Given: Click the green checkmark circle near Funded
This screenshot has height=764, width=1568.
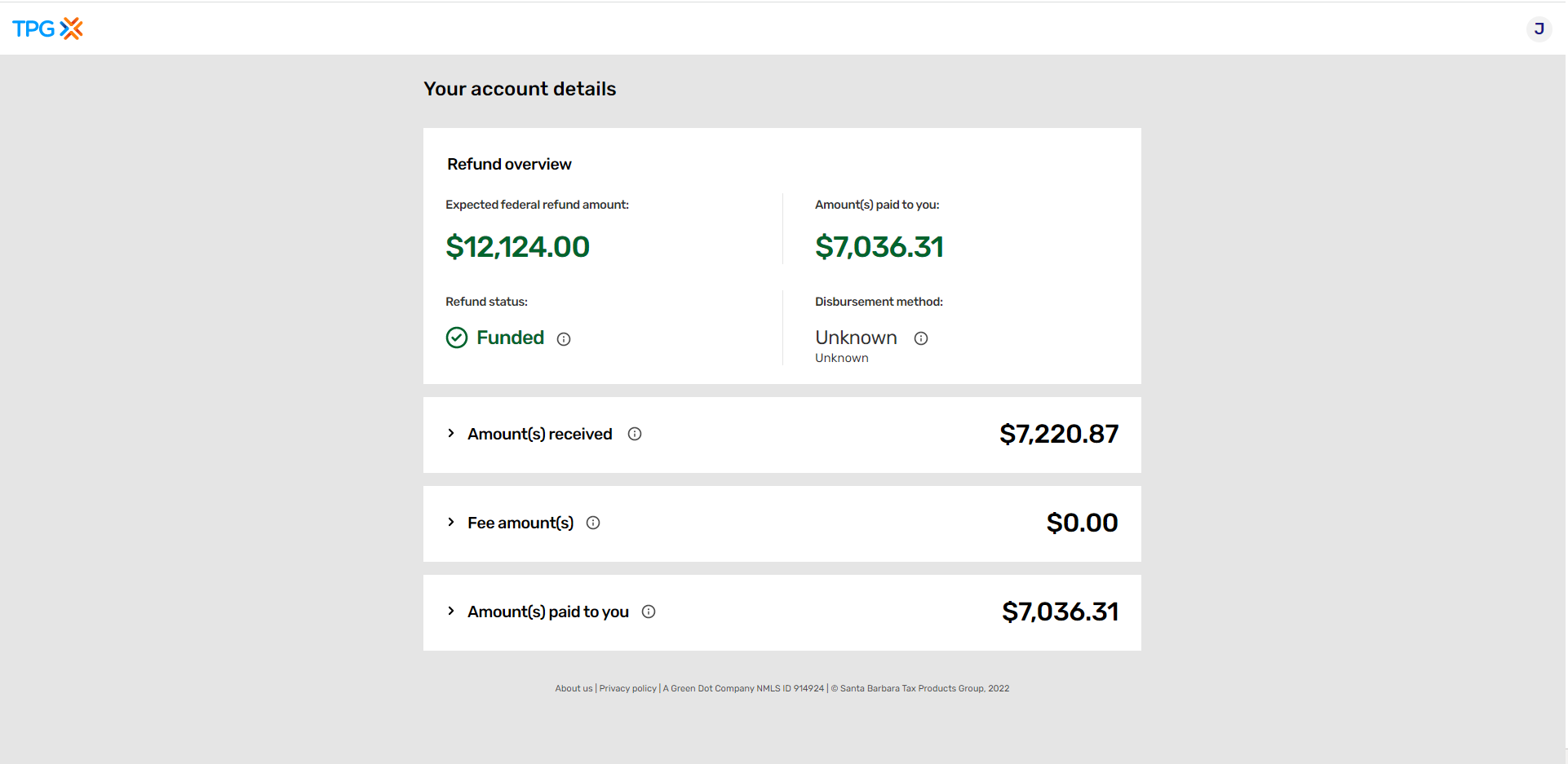Looking at the screenshot, I should tap(457, 337).
